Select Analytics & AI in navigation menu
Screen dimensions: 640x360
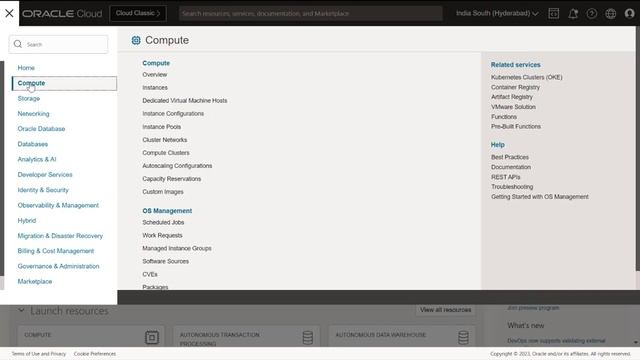pos(37,159)
